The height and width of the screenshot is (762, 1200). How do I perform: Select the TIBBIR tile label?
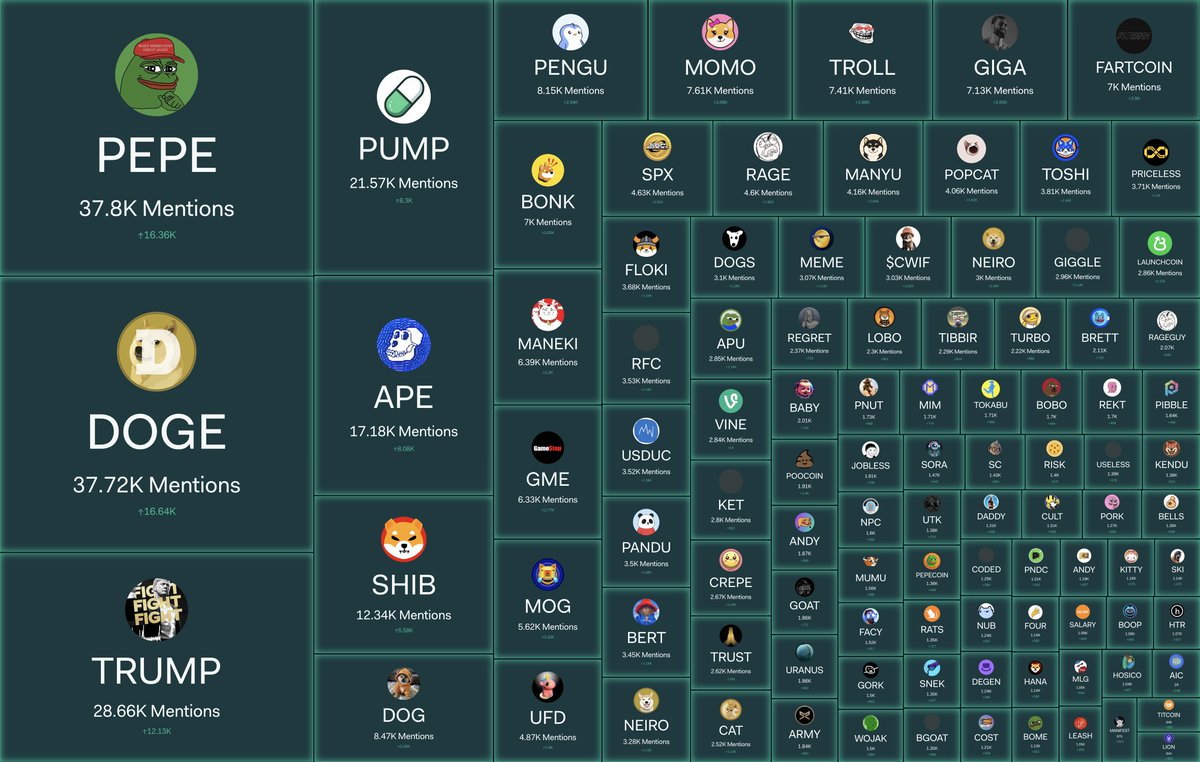[x=957, y=339]
